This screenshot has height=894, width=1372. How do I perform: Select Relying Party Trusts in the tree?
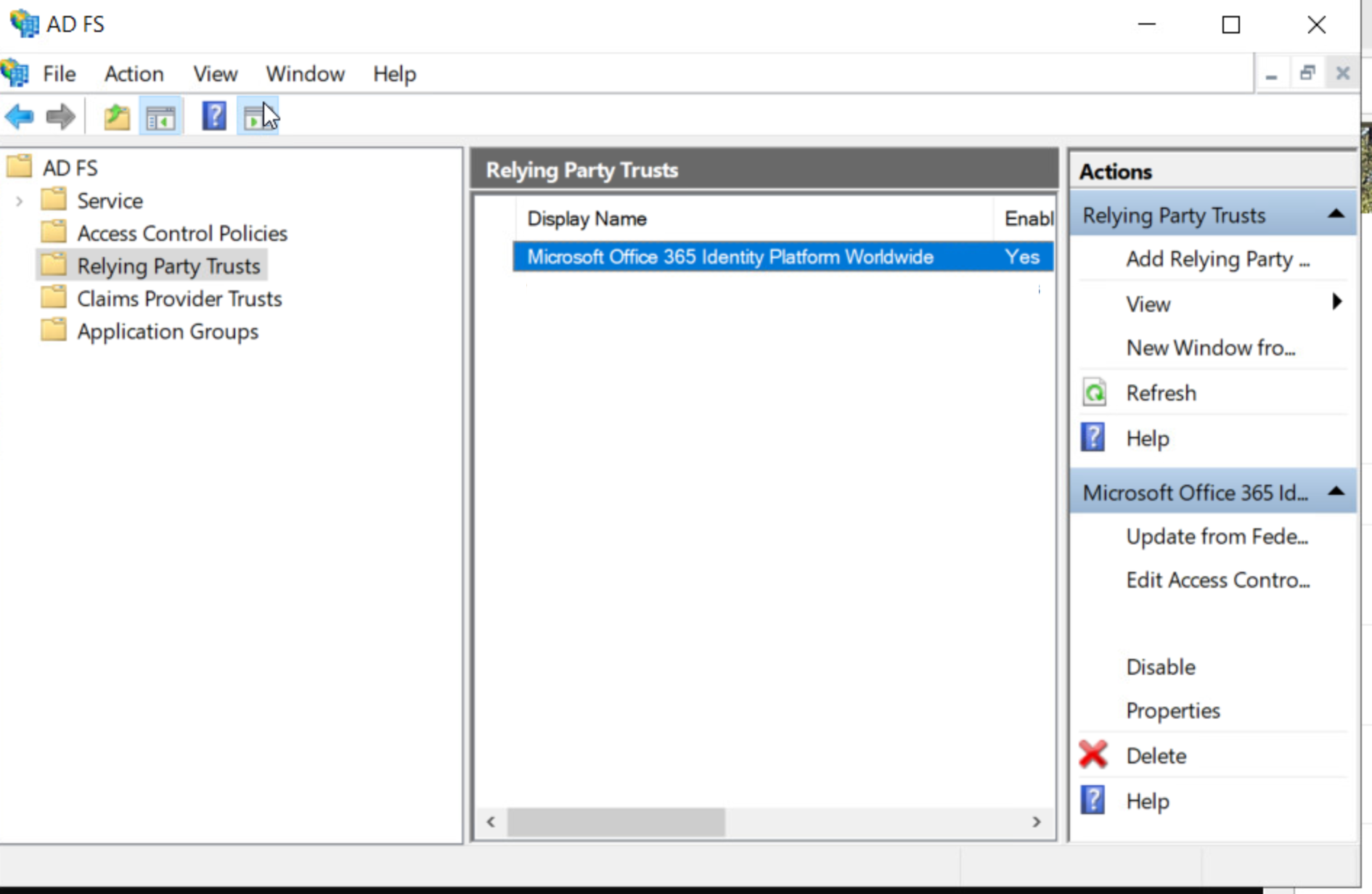pyautogui.click(x=168, y=266)
